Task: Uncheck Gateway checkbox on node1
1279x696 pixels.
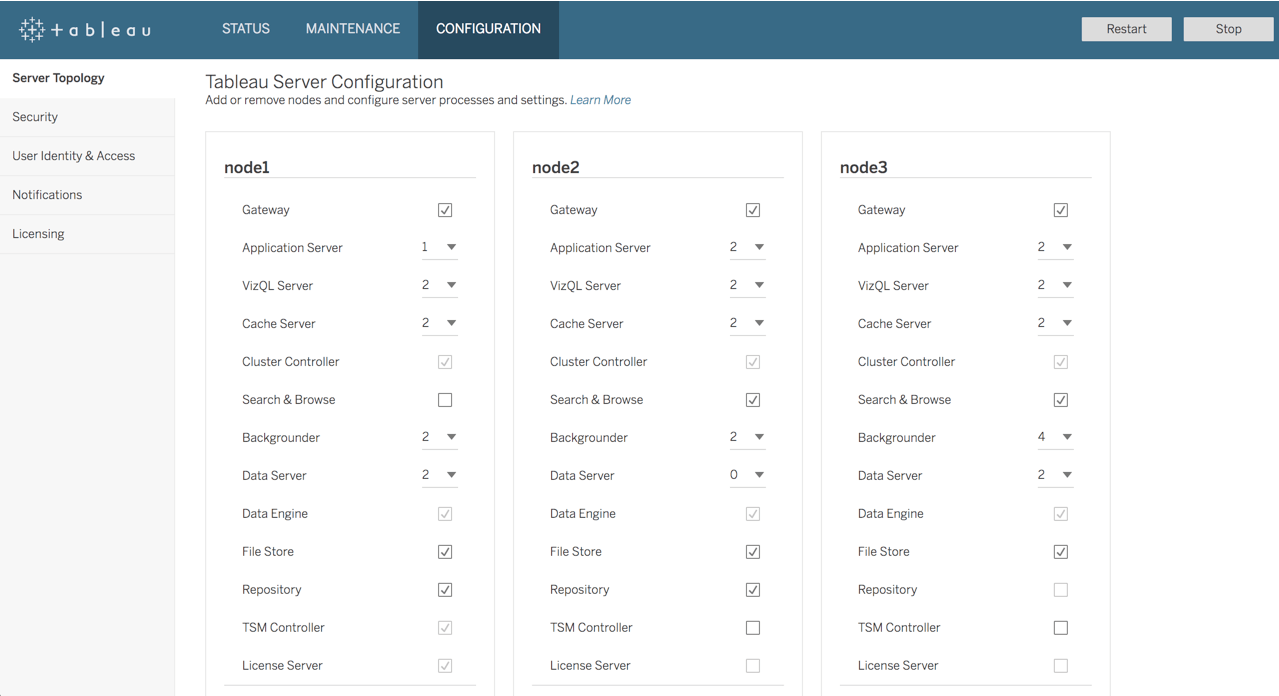Action: (x=445, y=210)
